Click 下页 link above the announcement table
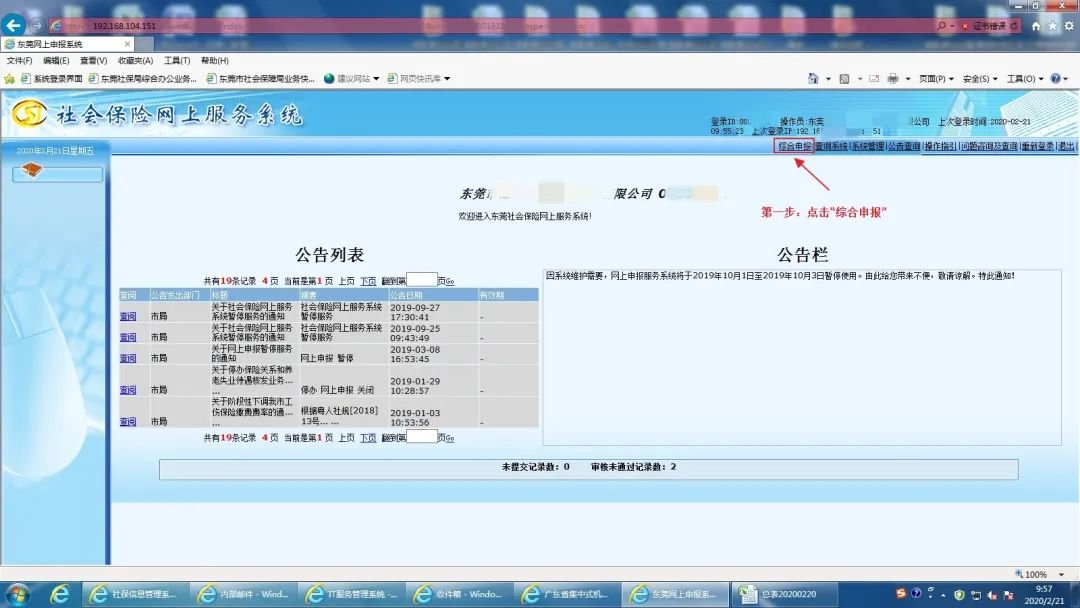The image size is (1080, 608). 368,281
